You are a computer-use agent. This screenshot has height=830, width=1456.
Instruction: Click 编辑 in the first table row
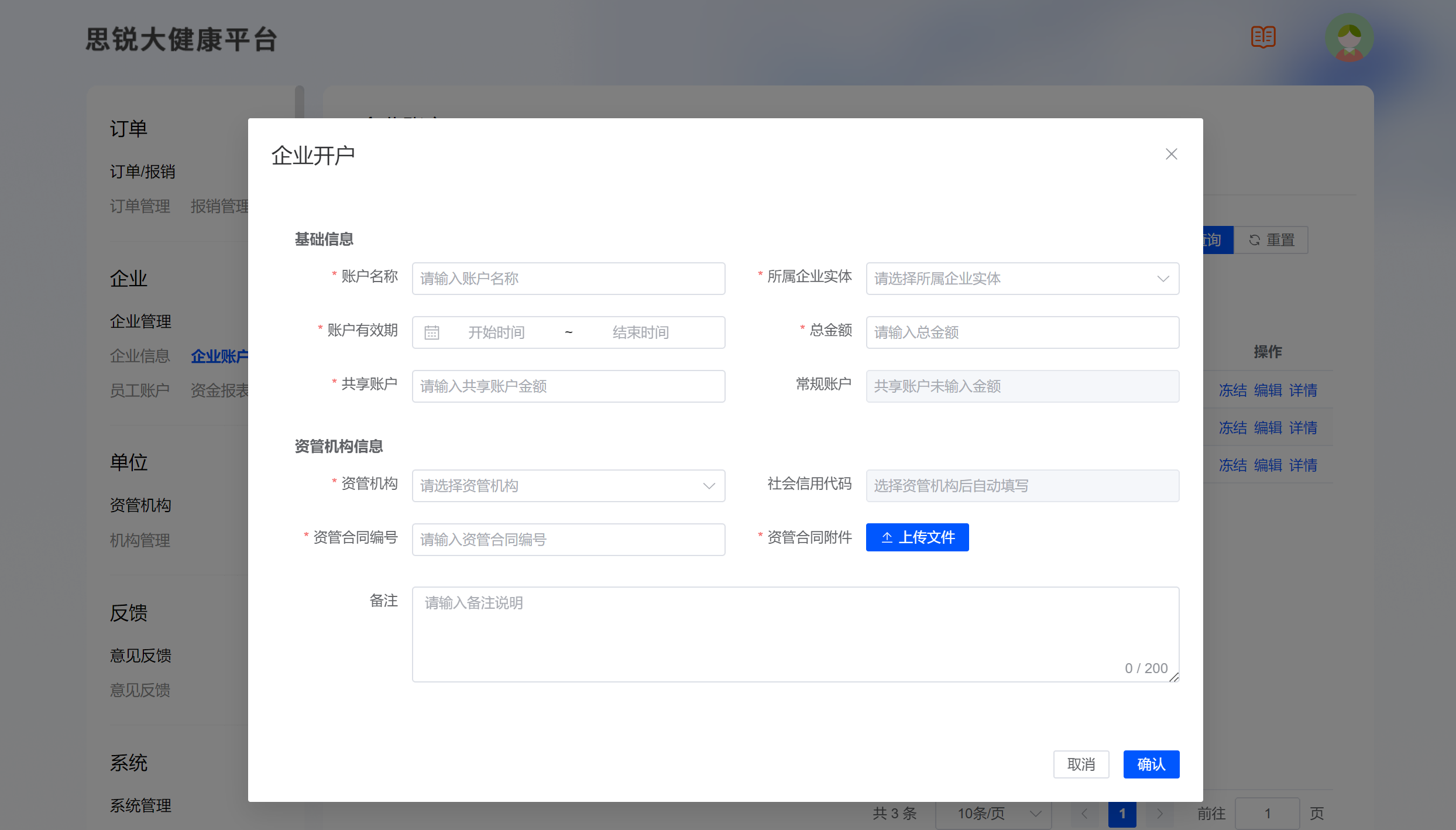[x=1268, y=390]
